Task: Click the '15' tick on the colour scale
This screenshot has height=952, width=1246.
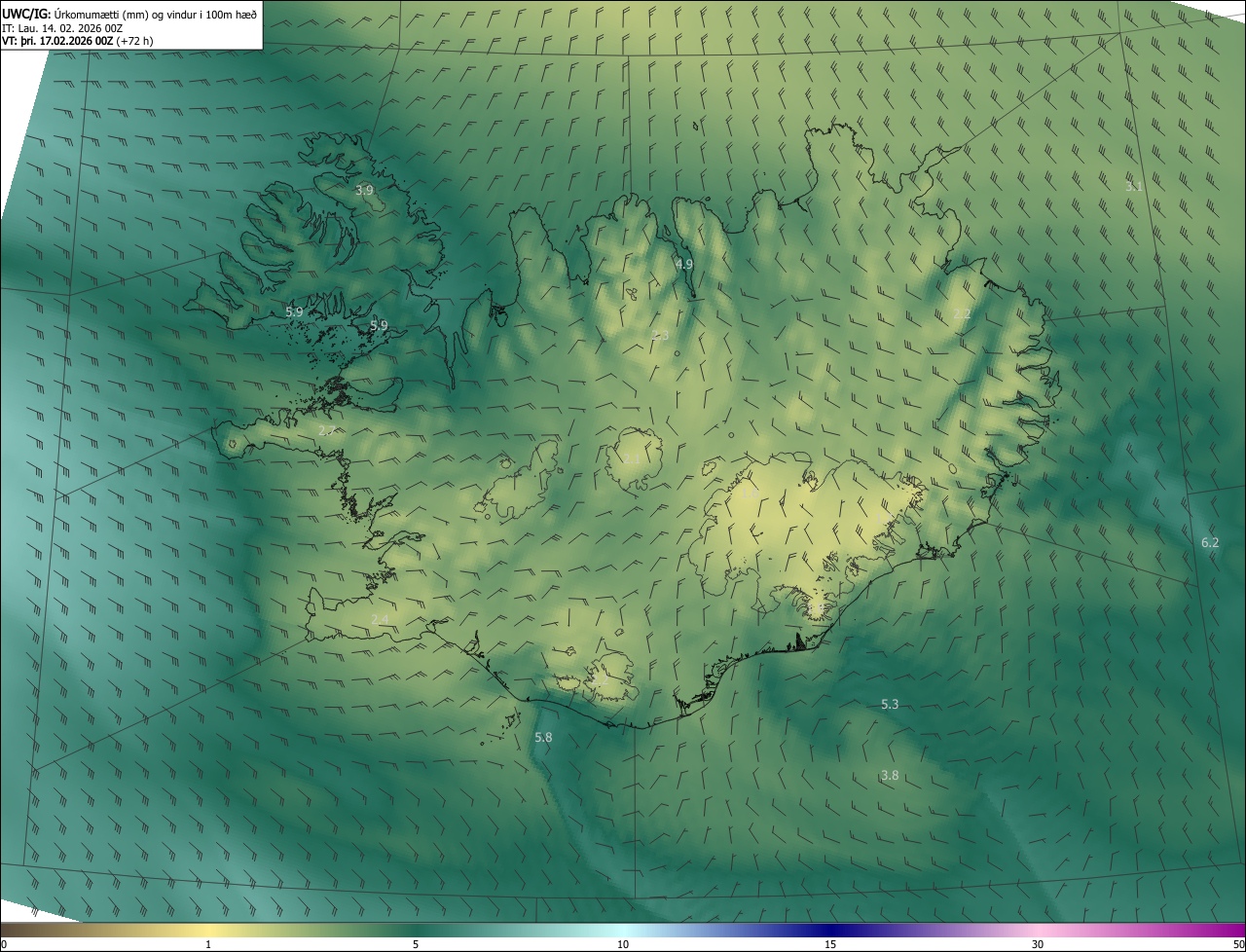Action: point(830,944)
